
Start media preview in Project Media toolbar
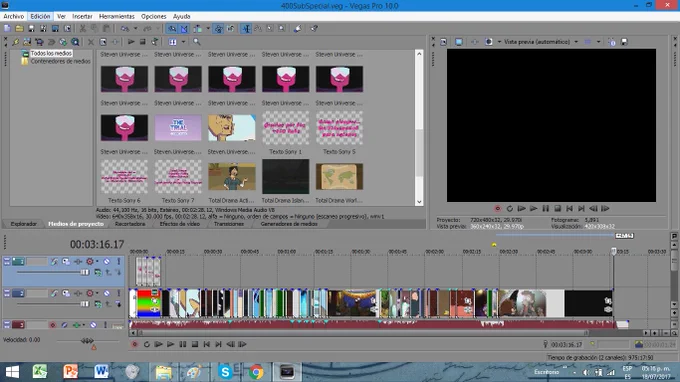pyautogui.click(x=131, y=42)
